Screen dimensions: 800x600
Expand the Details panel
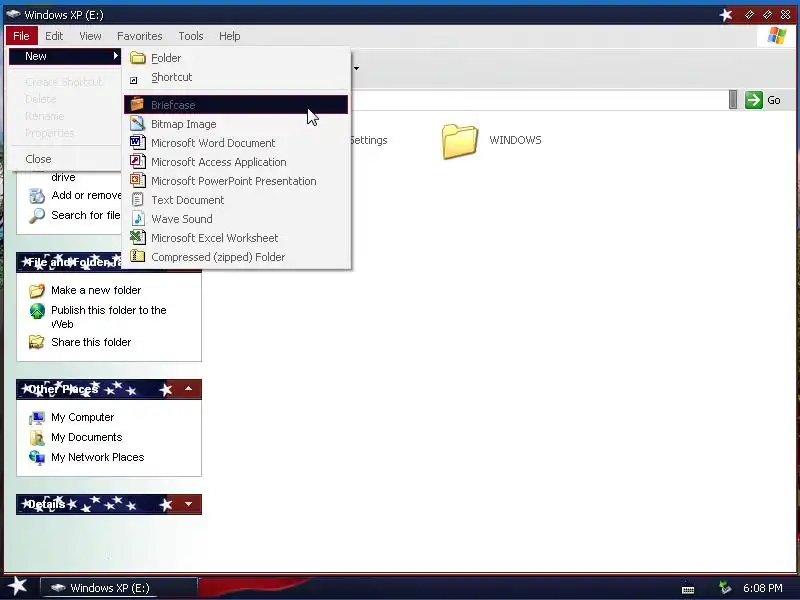point(188,504)
